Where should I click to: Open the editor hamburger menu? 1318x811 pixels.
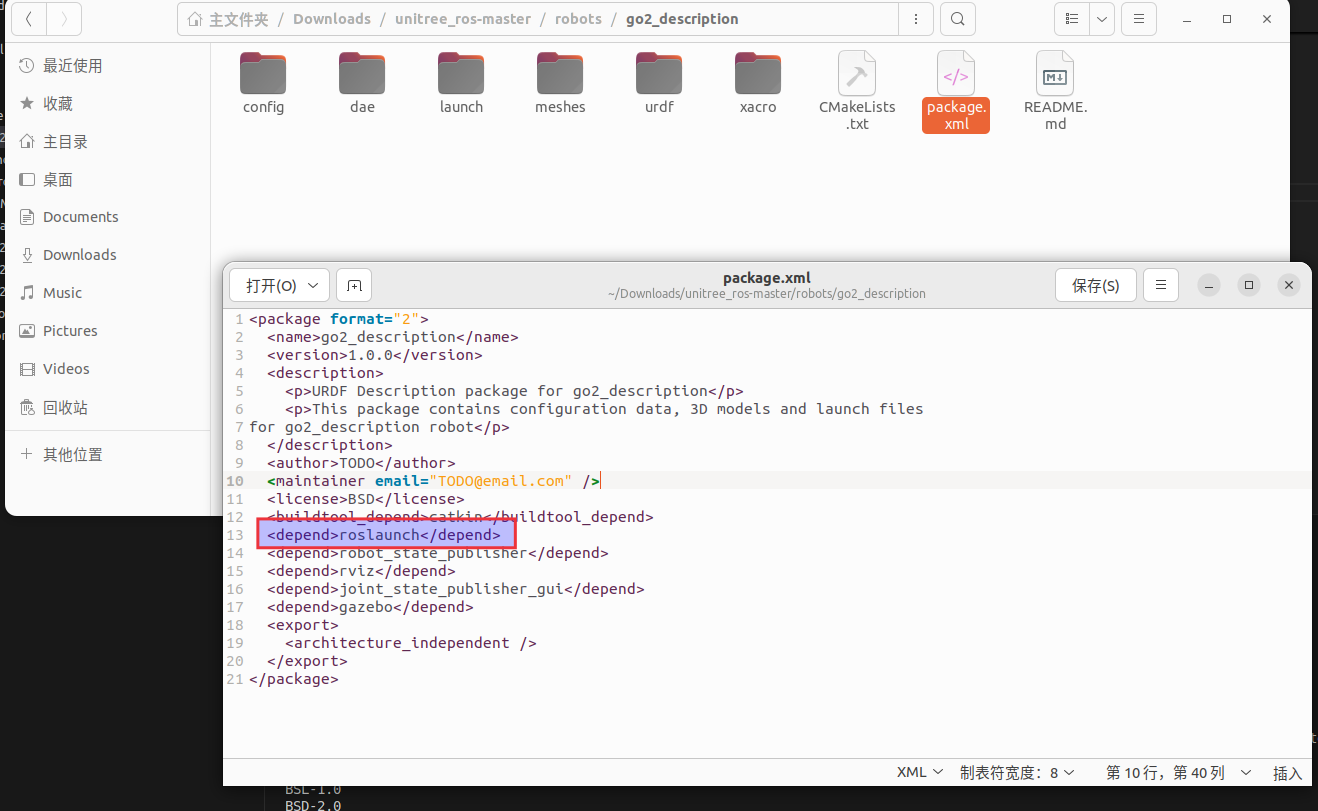click(1160, 285)
